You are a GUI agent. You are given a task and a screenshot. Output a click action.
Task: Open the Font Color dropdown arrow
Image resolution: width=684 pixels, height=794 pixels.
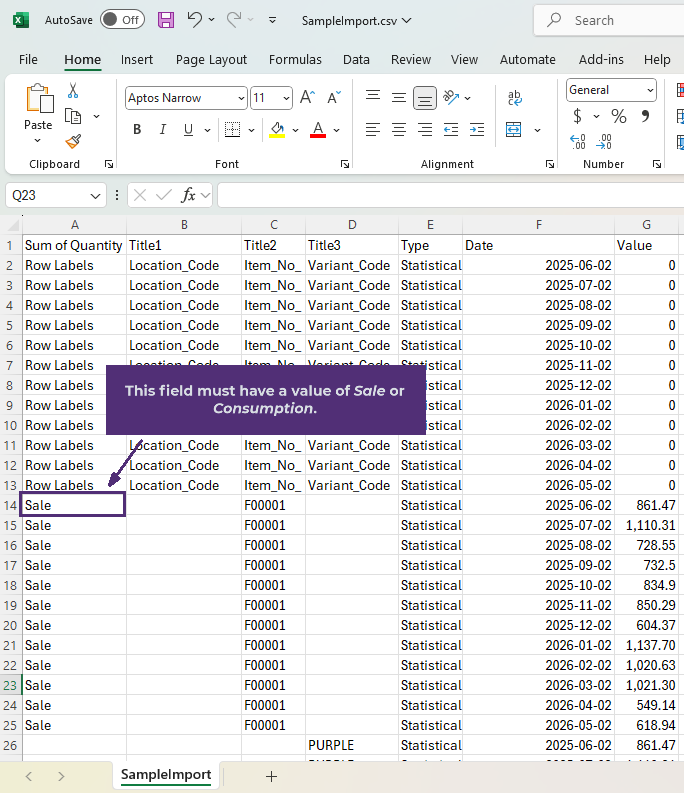(x=336, y=130)
